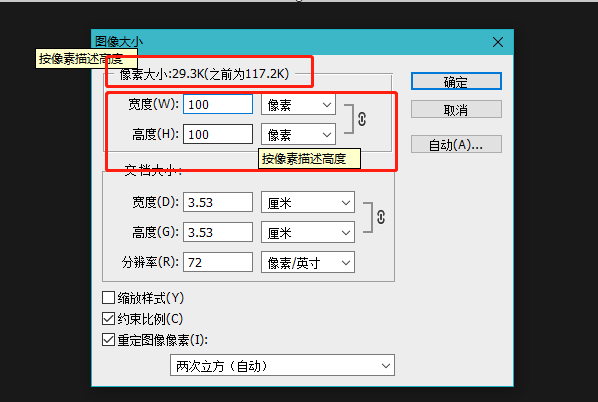Screen dimensions: 598x402
Task: Click the 取消 button
Action: pos(456,109)
